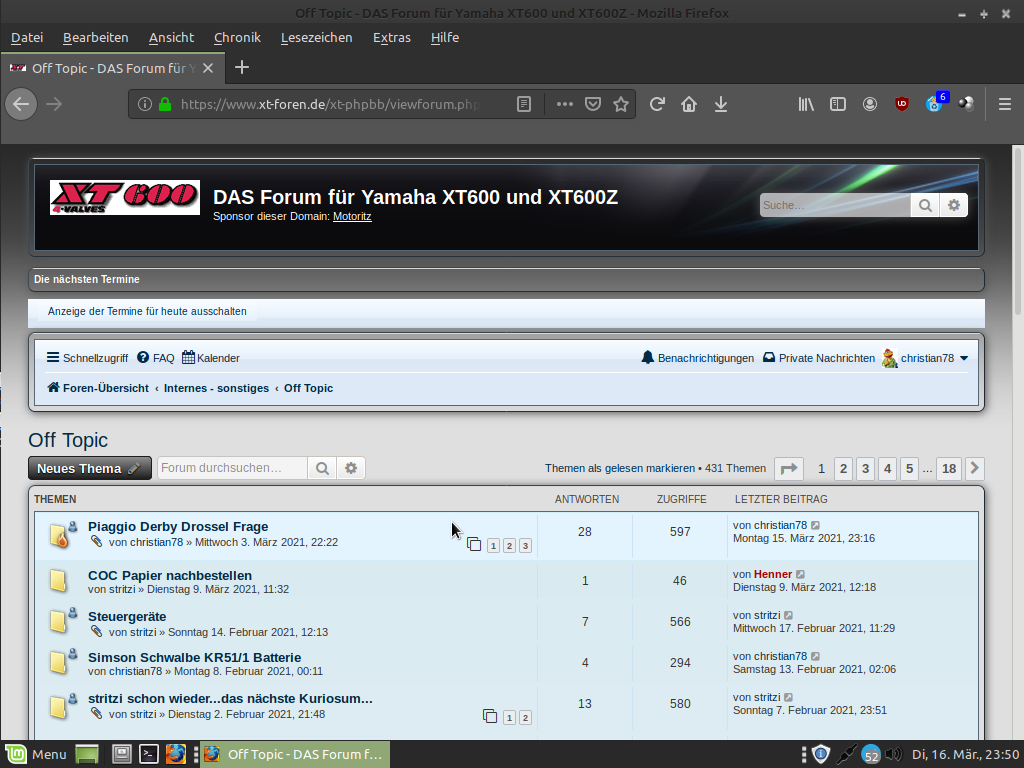
Task: Open the Firefox library icon
Action: click(x=806, y=104)
